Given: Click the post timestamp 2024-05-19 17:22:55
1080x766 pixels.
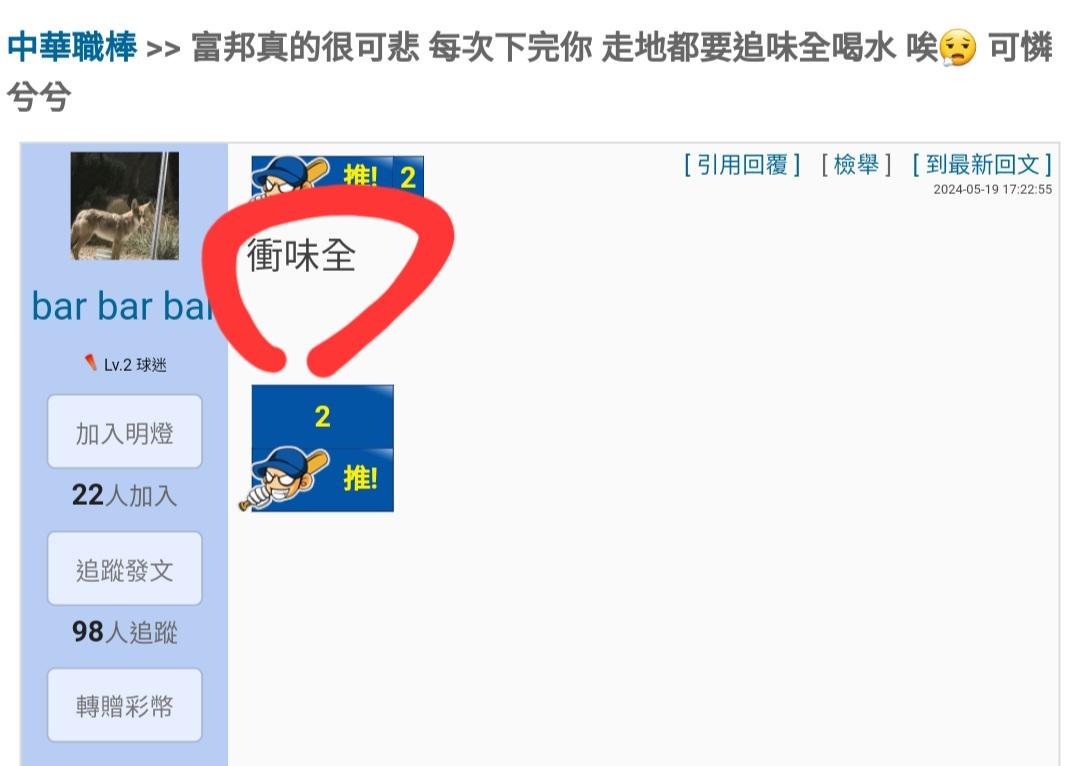Looking at the screenshot, I should (993, 189).
